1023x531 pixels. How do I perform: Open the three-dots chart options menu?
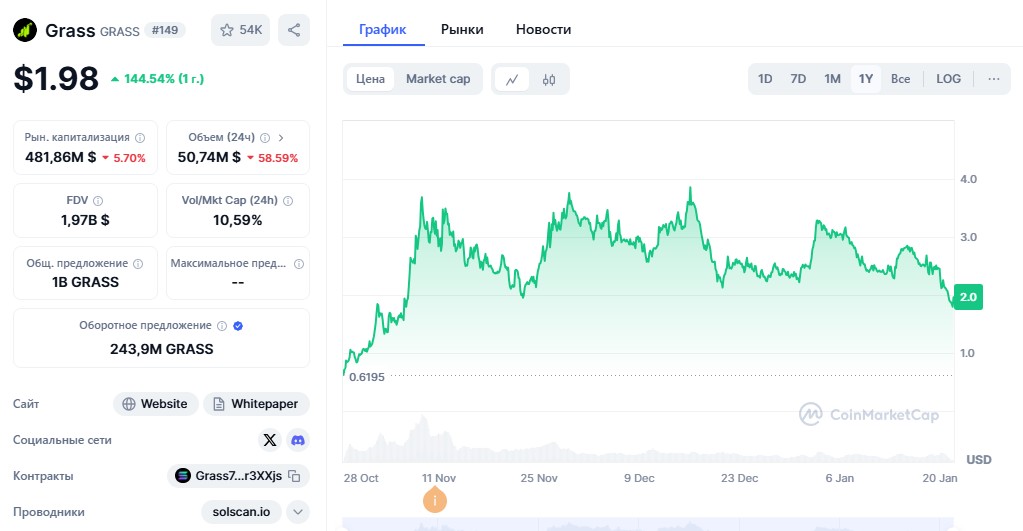pyautogui.click(x=993, y=79)
